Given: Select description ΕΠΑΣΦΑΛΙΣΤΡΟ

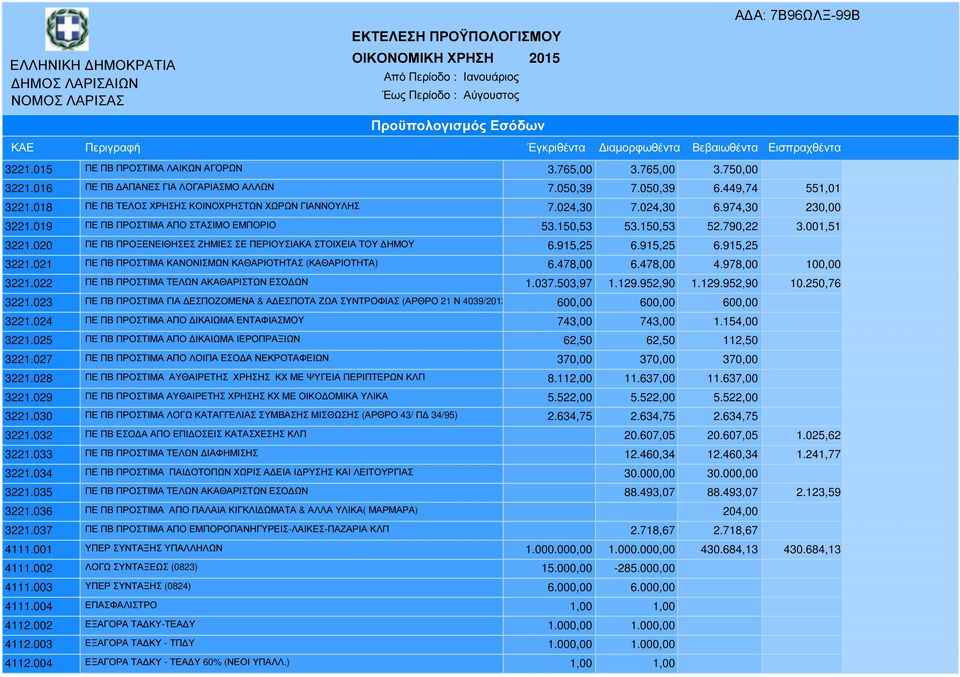Looking at the screenshot, I should click(121, 605).
